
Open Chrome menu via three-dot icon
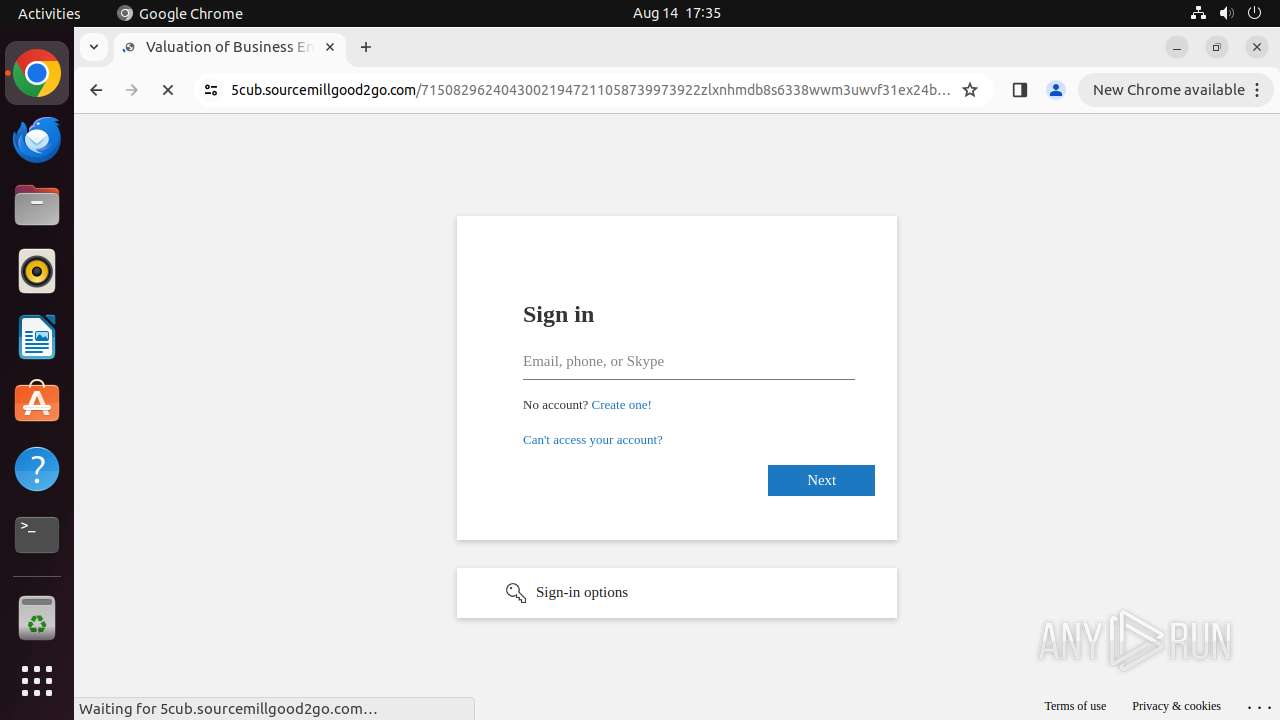pyautogui.click(x=1257, y=90)
